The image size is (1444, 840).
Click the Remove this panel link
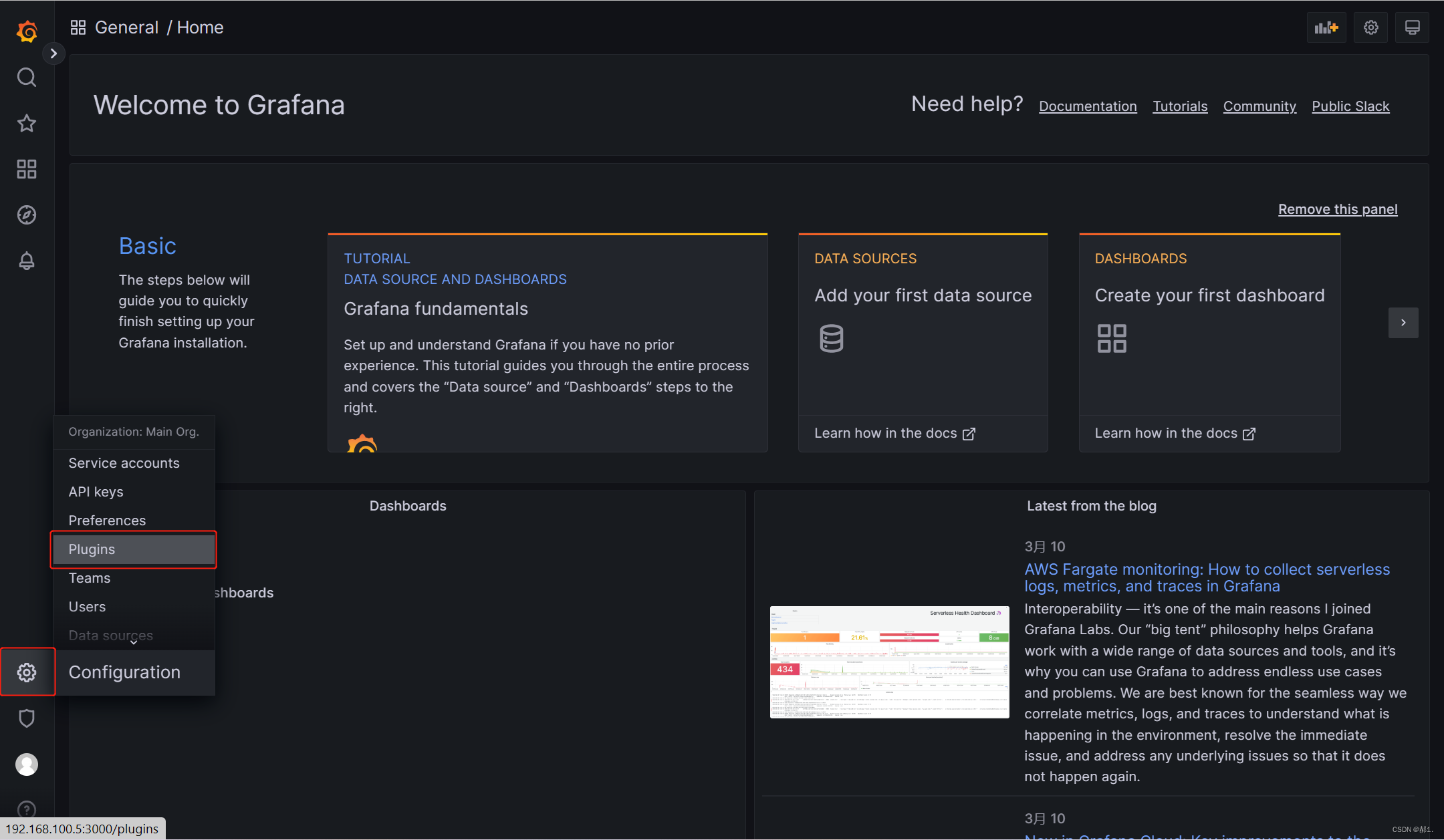1338,209
